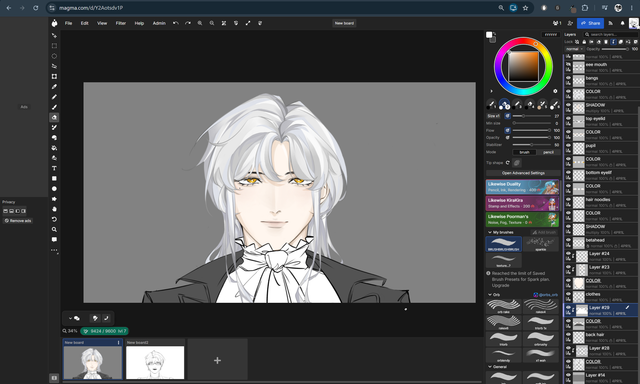Toggle visibility of Layer #24

pos(568,253)
